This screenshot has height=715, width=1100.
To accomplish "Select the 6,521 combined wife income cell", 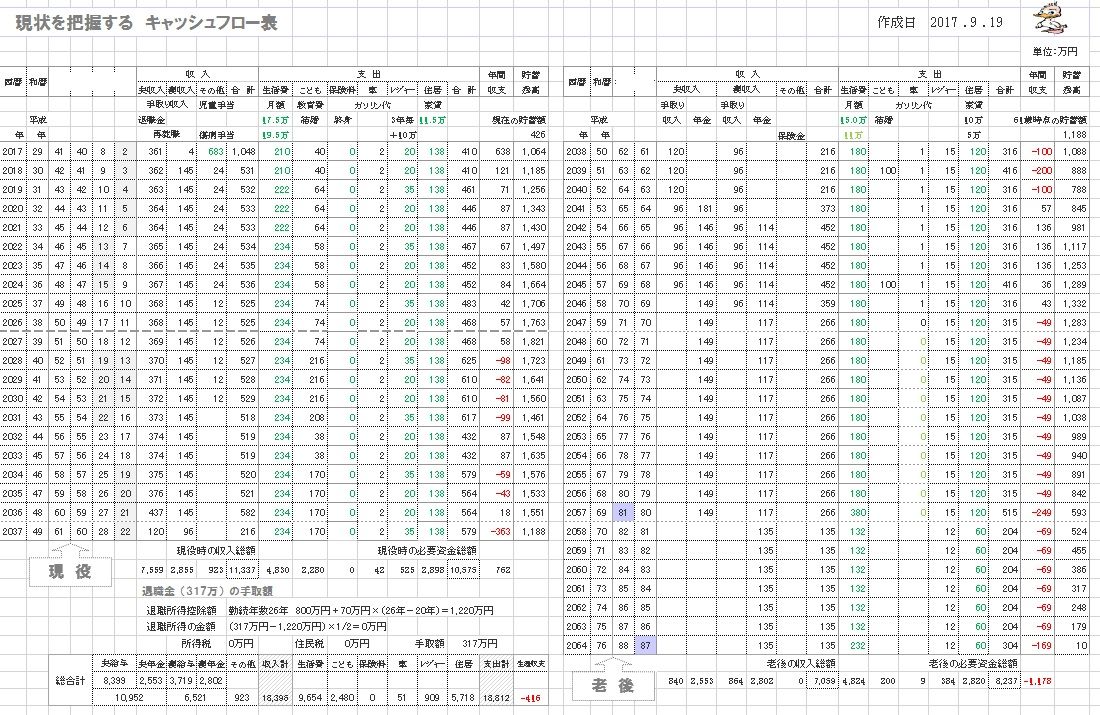I will click(195, 698).
